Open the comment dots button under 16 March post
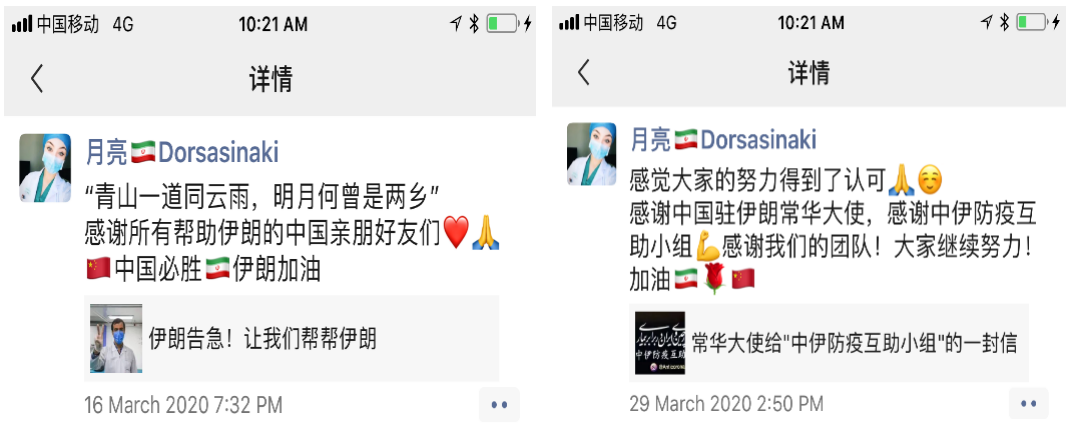The image size is (1074, 434). point(499,405)
